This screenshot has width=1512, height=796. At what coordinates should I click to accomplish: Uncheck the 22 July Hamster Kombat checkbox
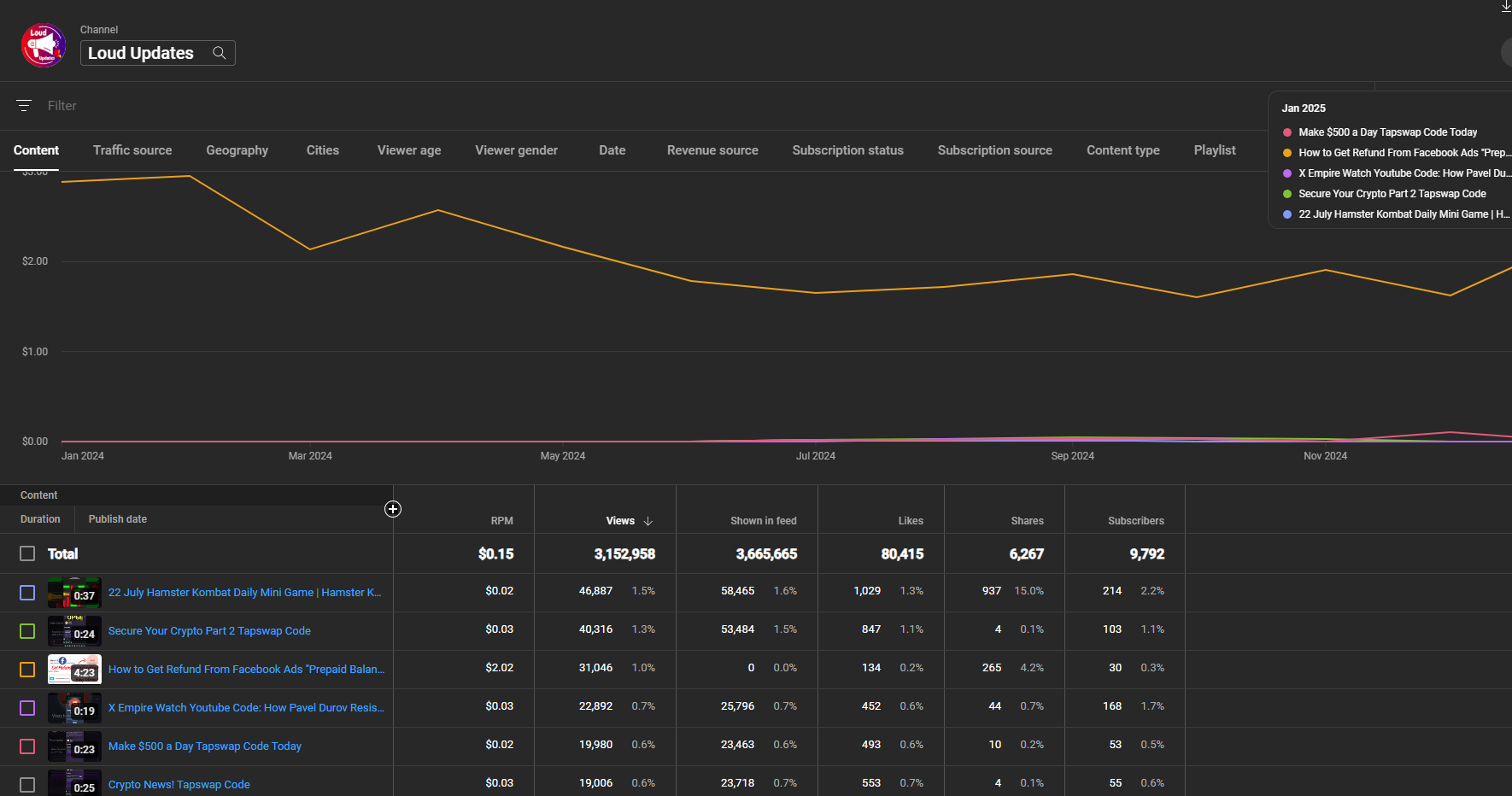click(27, 593)
